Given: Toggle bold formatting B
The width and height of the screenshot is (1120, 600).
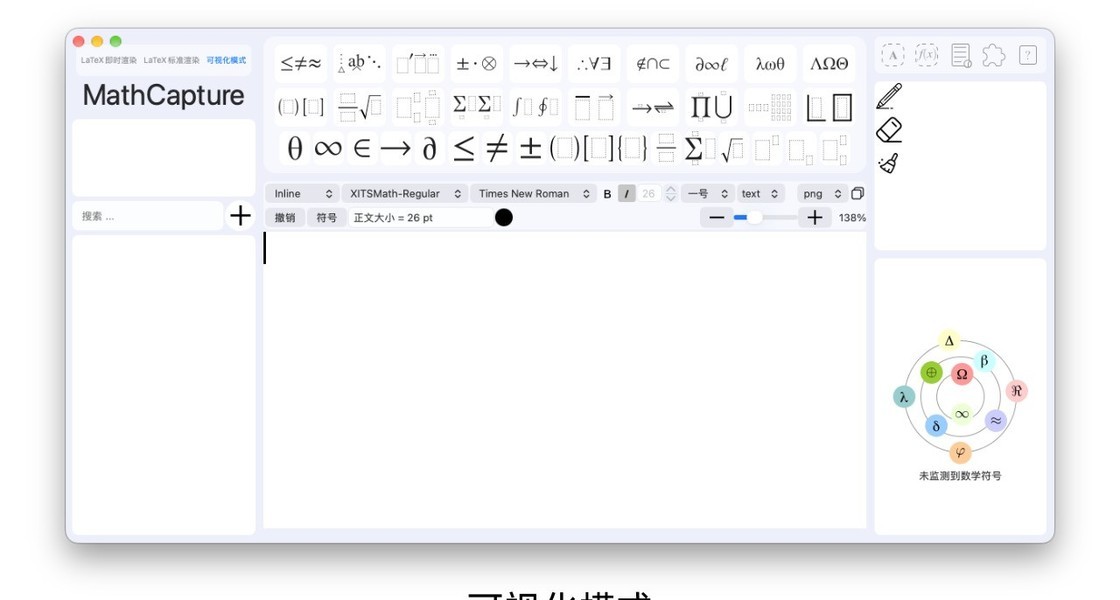Looking at the screenshot, I should coord(607,194).
